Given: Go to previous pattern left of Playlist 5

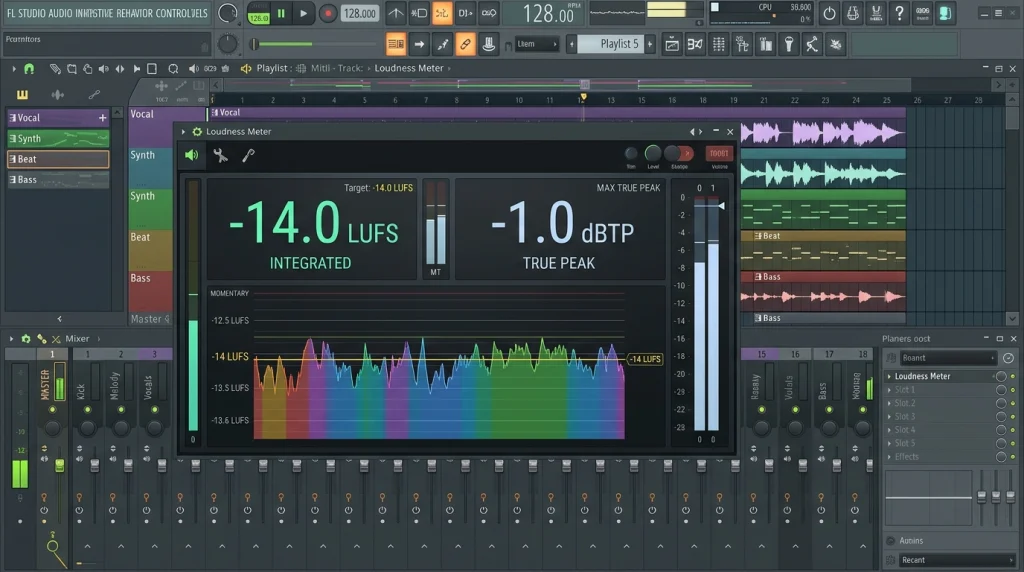Looking at the screenshot, I should coord(571,44).
